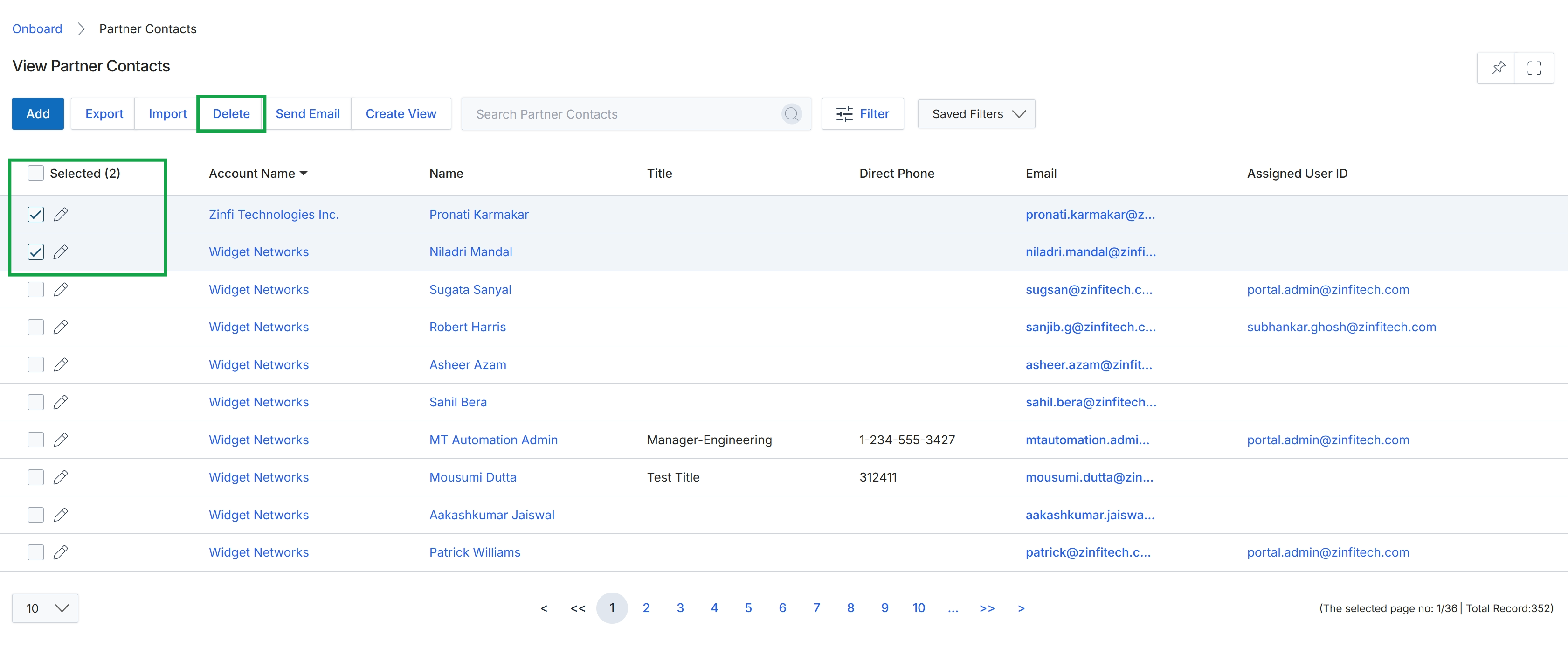Click the Direct Phone column header
1568x649 pixels.
(897, 173)
